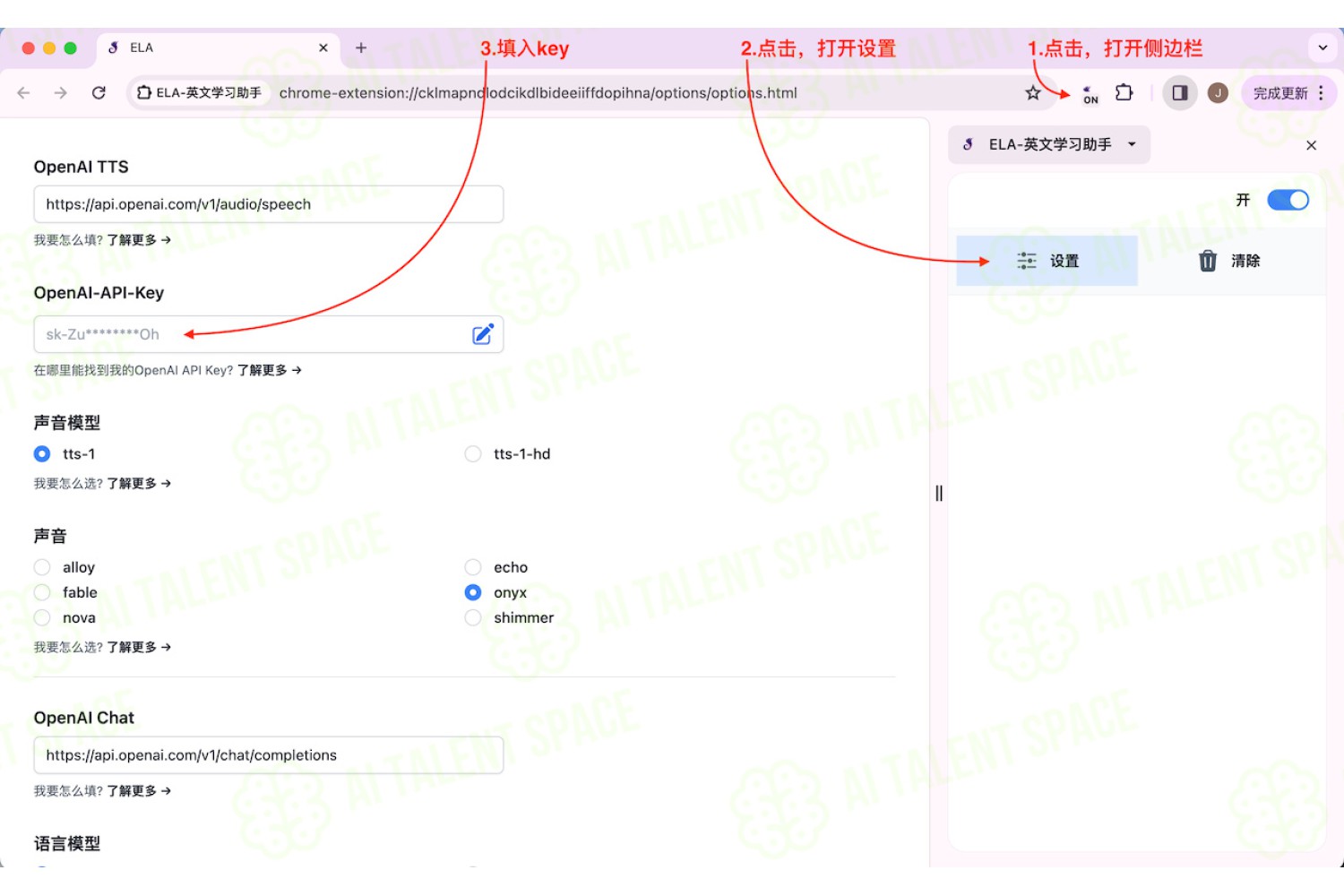Screen dimensions: 1344x896
Task: Reload the options page
Action: click(99, 92)
